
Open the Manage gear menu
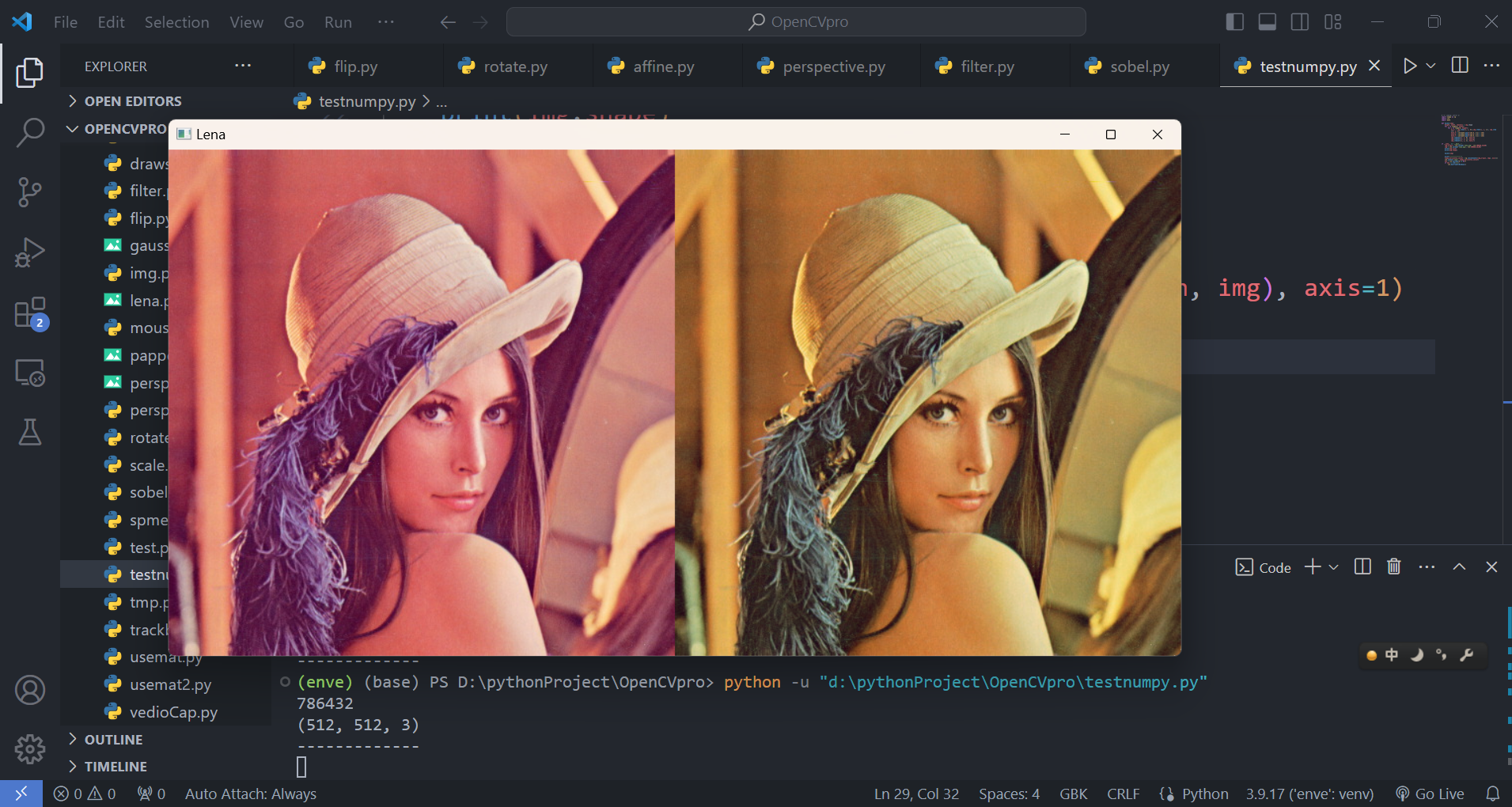[30, 748]
